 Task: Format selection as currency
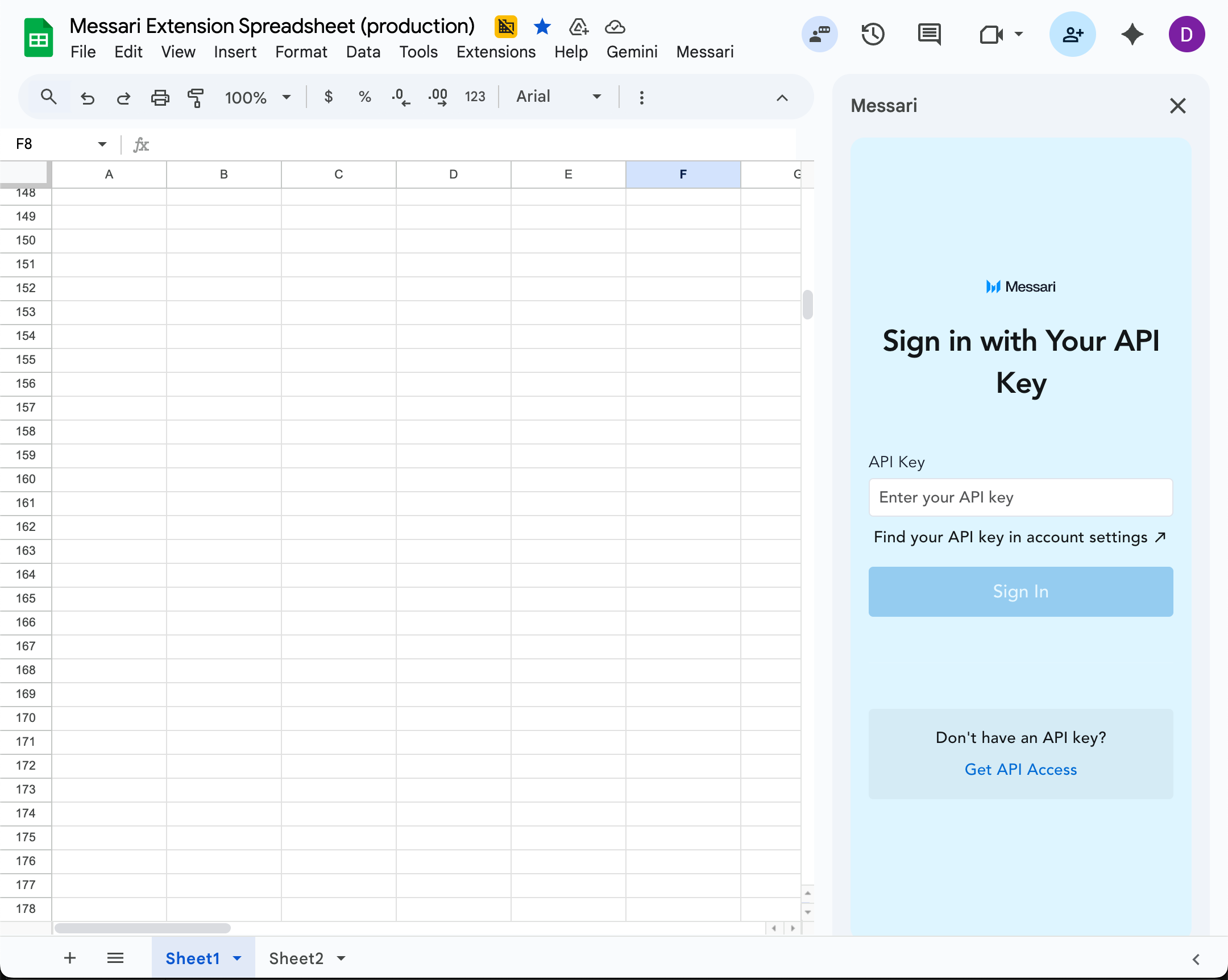click(x=328, y=97)
